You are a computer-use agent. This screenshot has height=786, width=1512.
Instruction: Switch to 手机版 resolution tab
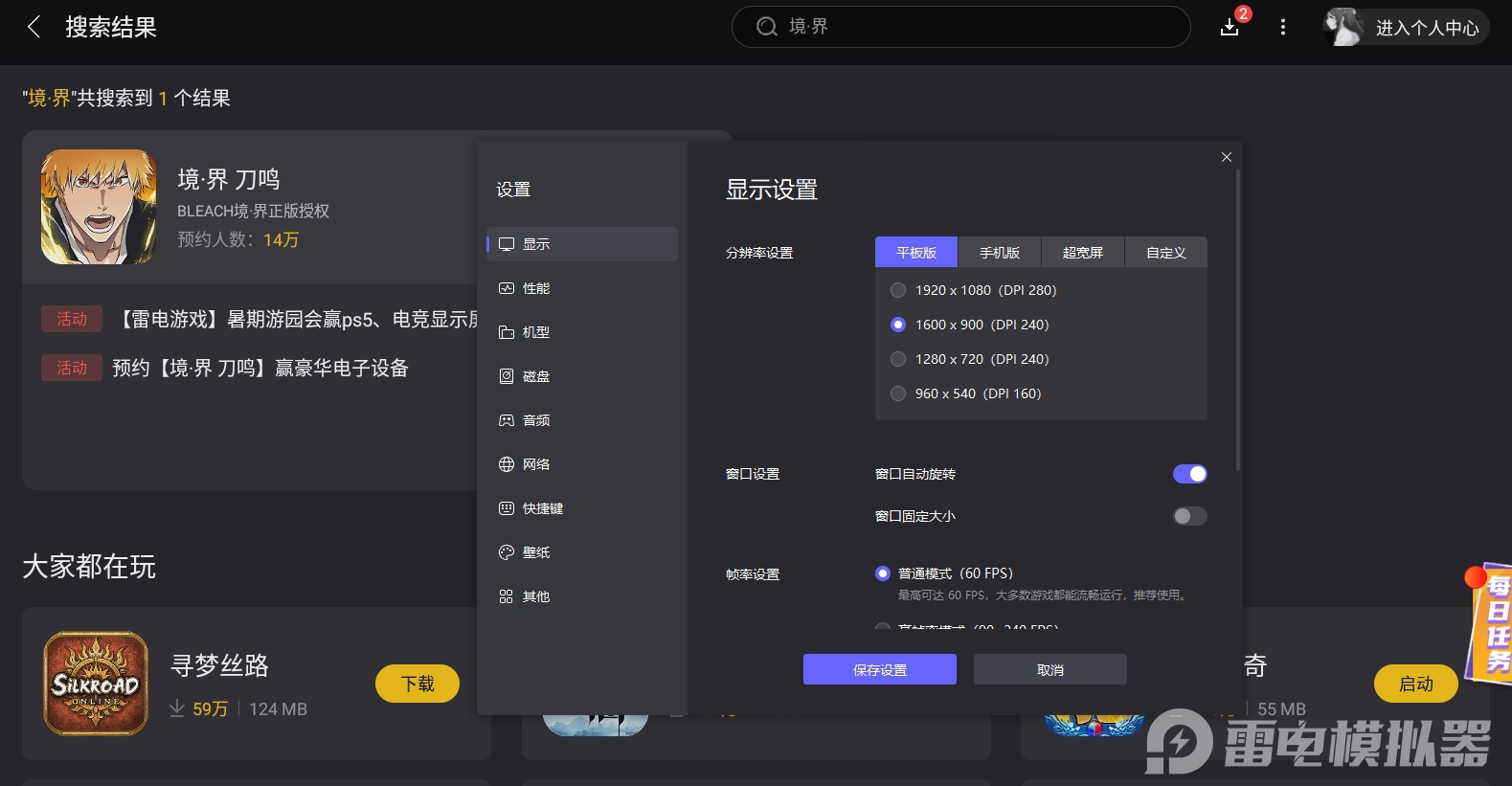pos(999,253)
